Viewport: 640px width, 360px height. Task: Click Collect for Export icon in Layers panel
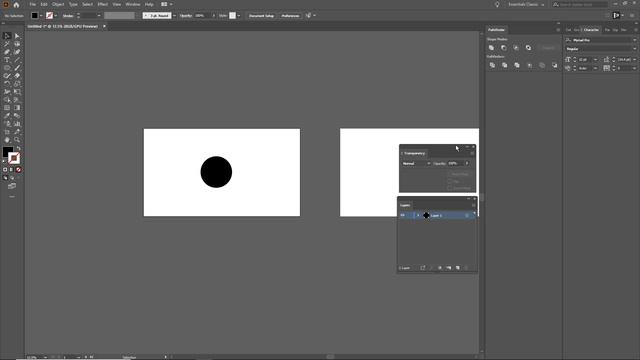point(423,268)
